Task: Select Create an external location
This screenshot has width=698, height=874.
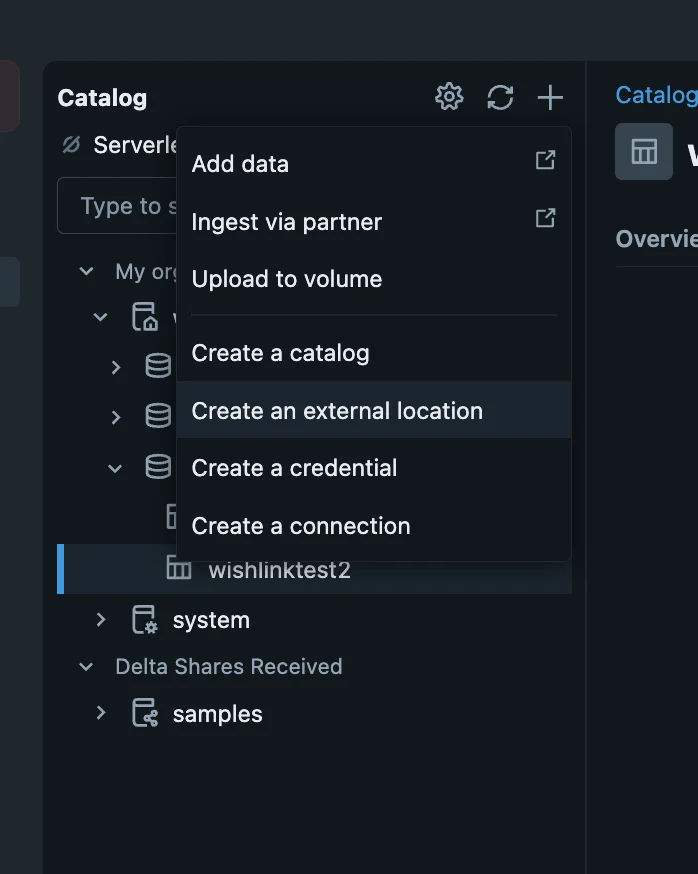Action: [337, 411]
